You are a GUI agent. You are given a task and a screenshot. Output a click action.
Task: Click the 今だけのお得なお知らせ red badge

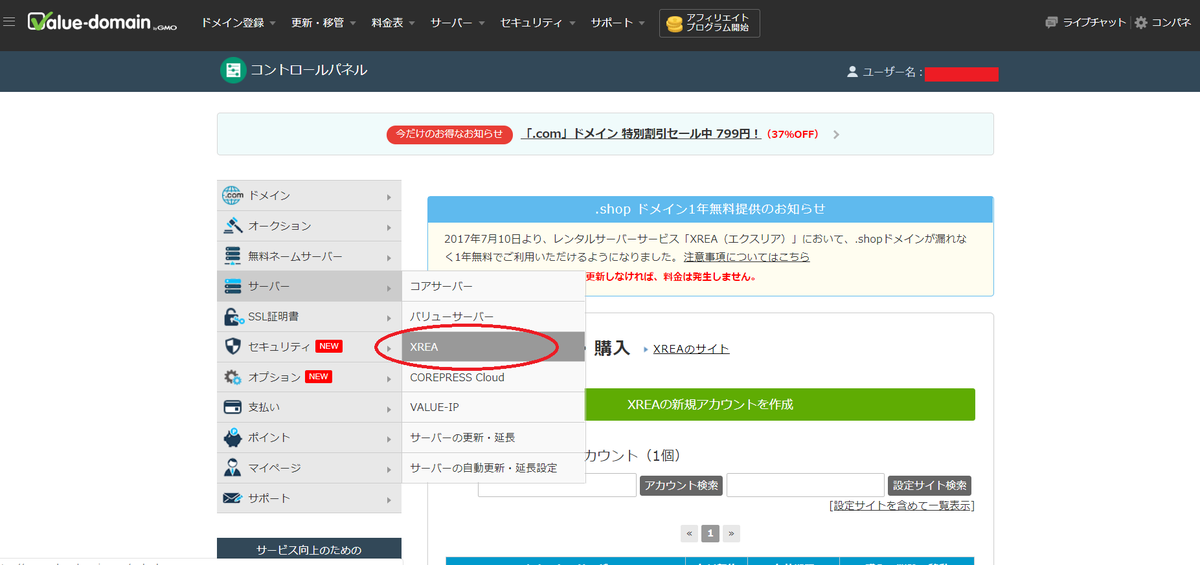[x=450, y=134]
